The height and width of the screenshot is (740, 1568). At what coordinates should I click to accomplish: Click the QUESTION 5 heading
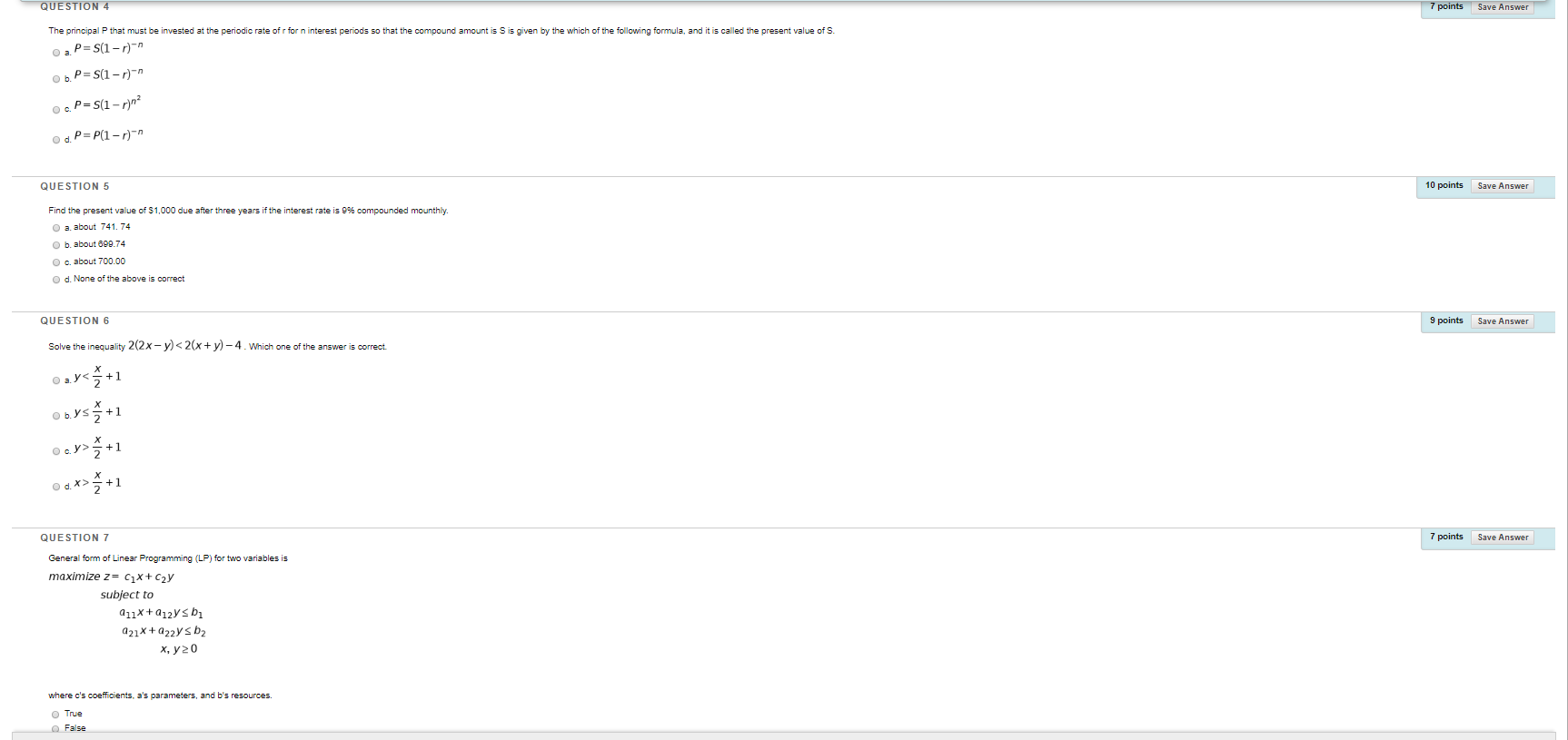[x=74, y=186]
